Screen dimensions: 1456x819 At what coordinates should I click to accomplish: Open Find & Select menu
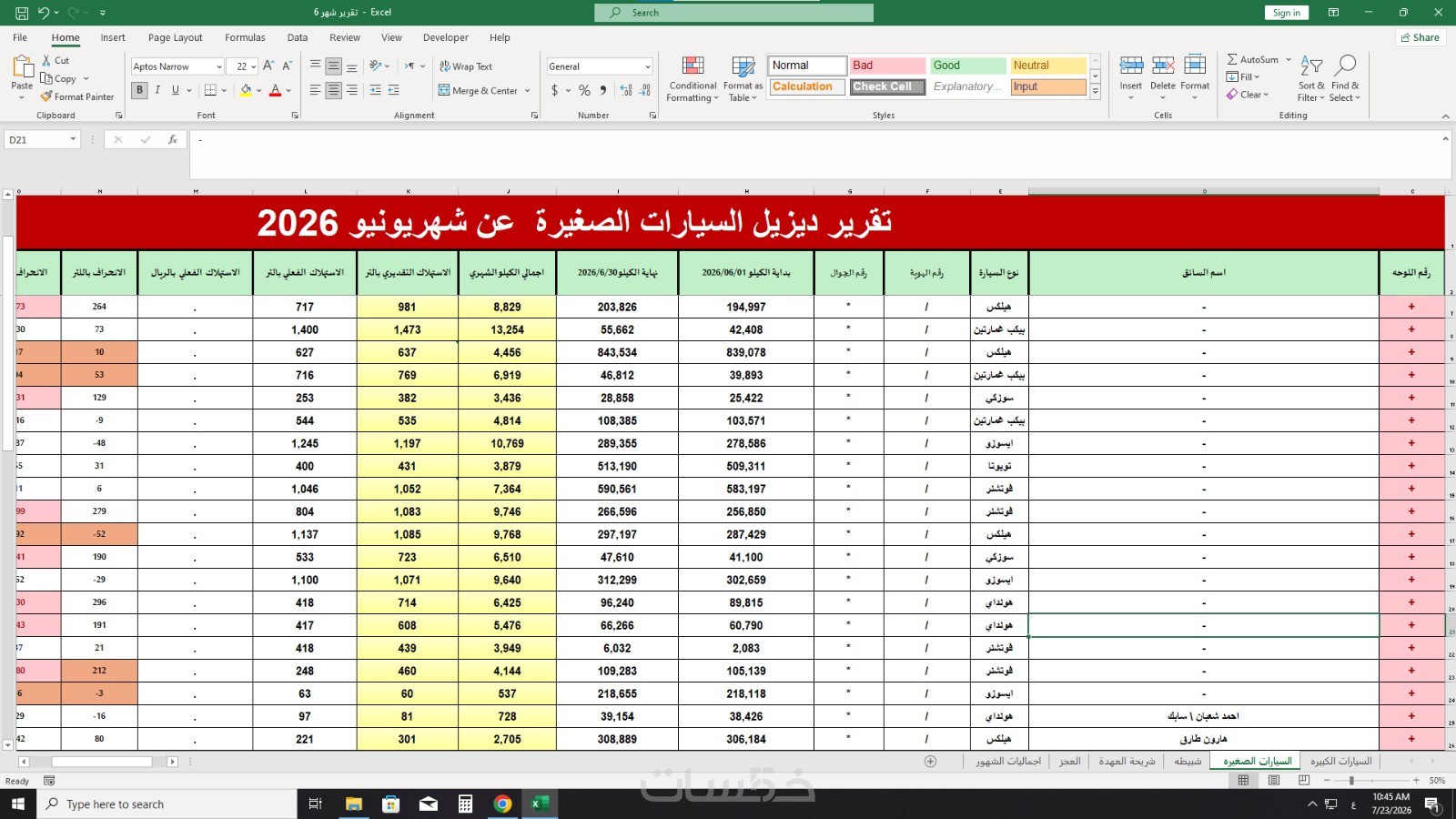click(1345, 79)
